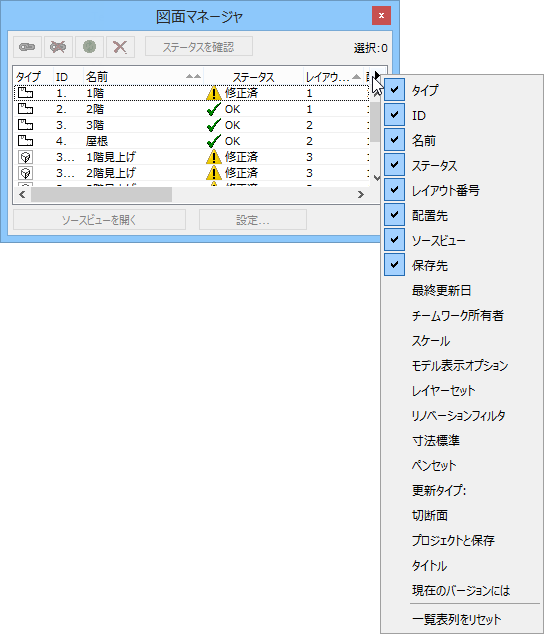Click the 設定... button
Screen dimensions: 544x634
(x=252, y=220)
